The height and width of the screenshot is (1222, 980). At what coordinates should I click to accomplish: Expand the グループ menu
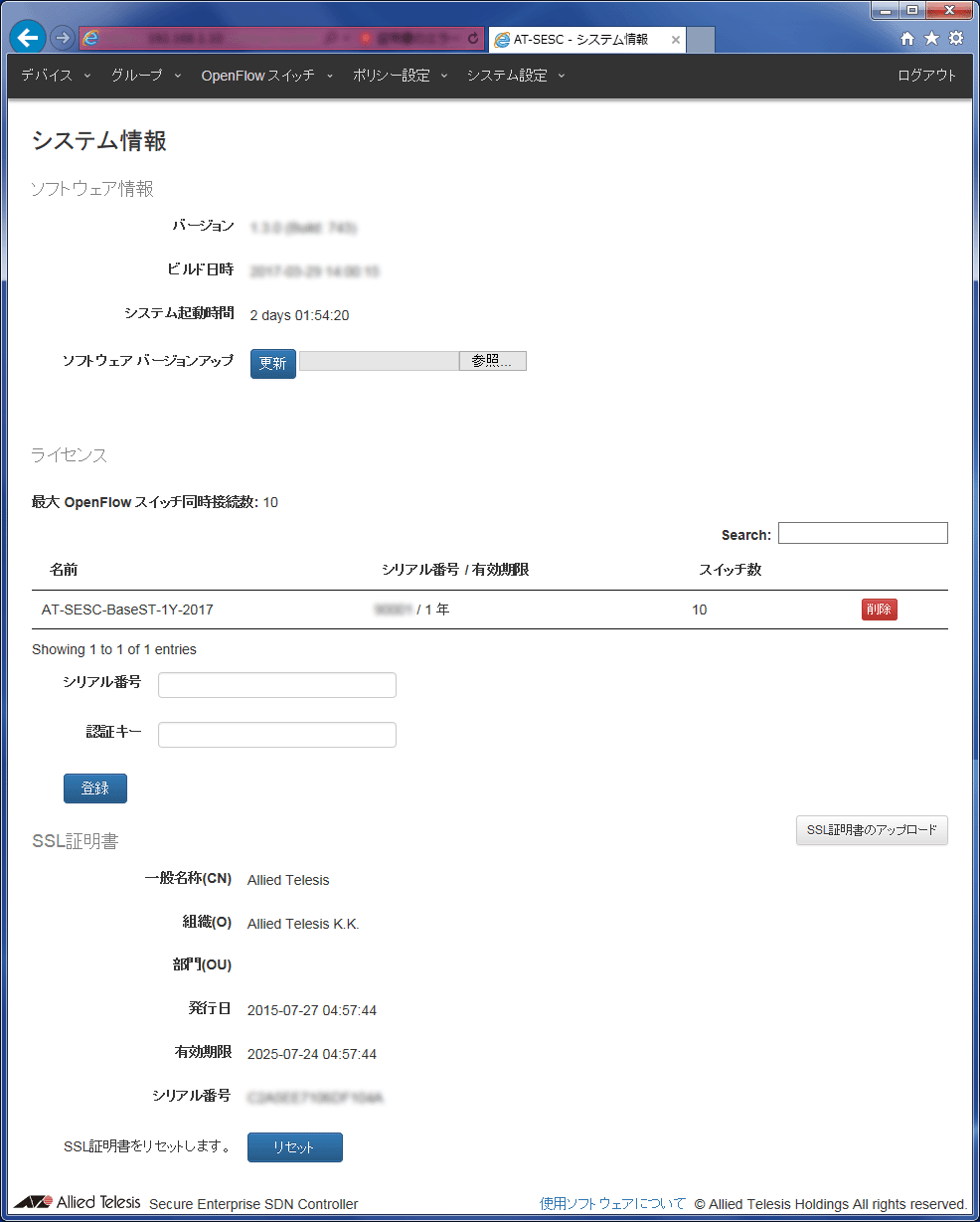tap(146, 76)
